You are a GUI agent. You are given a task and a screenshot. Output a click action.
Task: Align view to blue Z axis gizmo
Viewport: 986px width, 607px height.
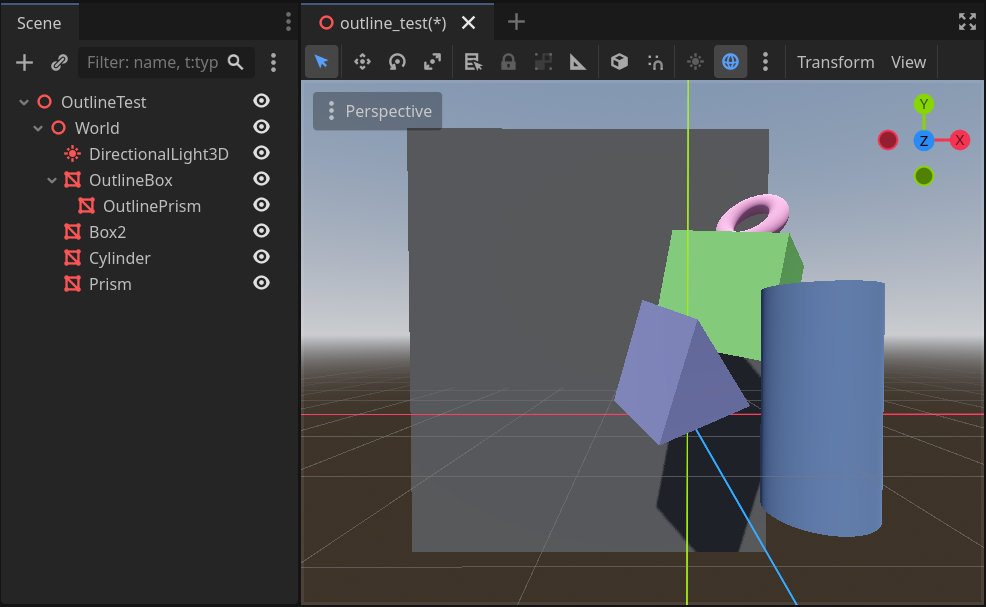(923, 140)
